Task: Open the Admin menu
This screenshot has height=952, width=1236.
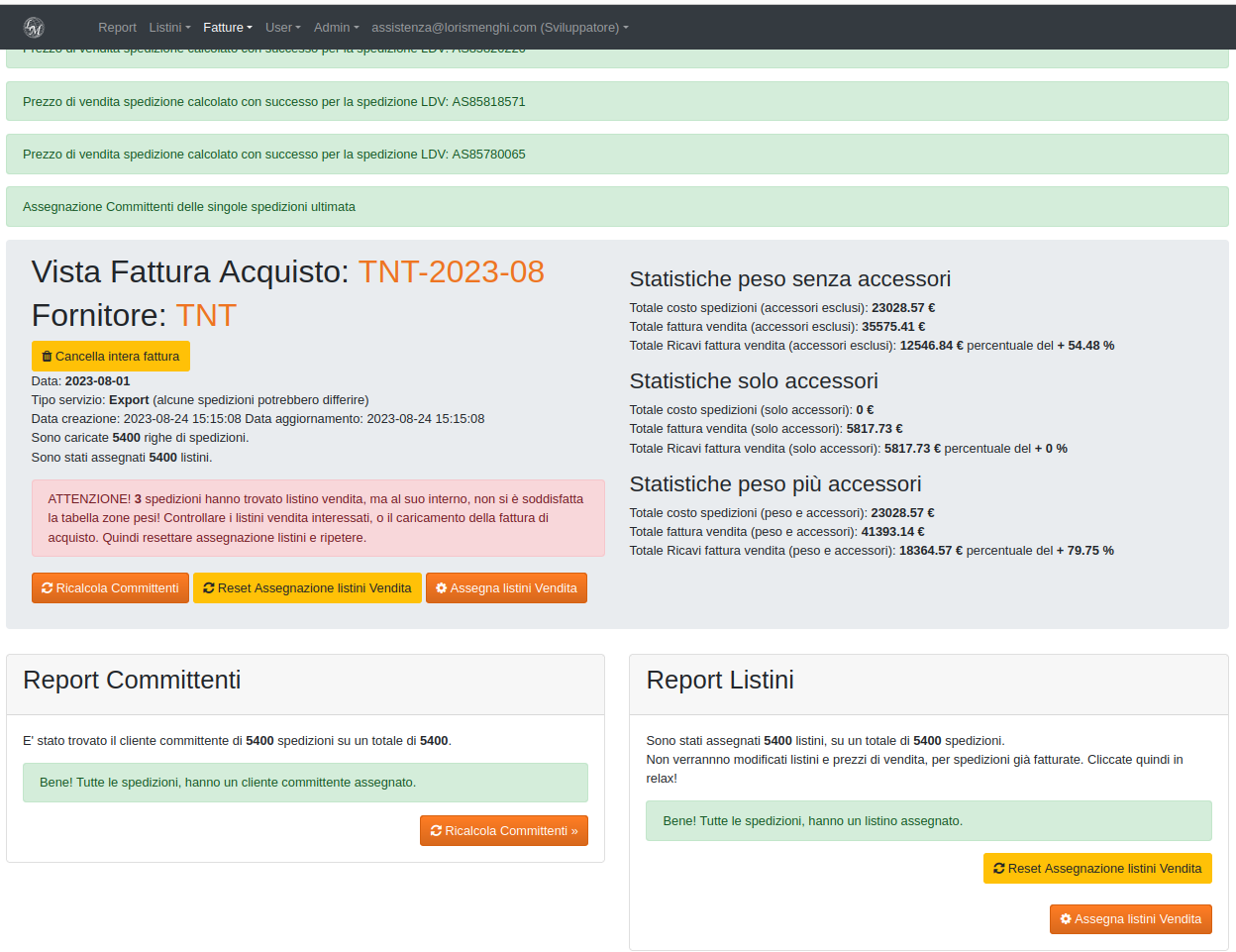Action: [x=336, y=28]
